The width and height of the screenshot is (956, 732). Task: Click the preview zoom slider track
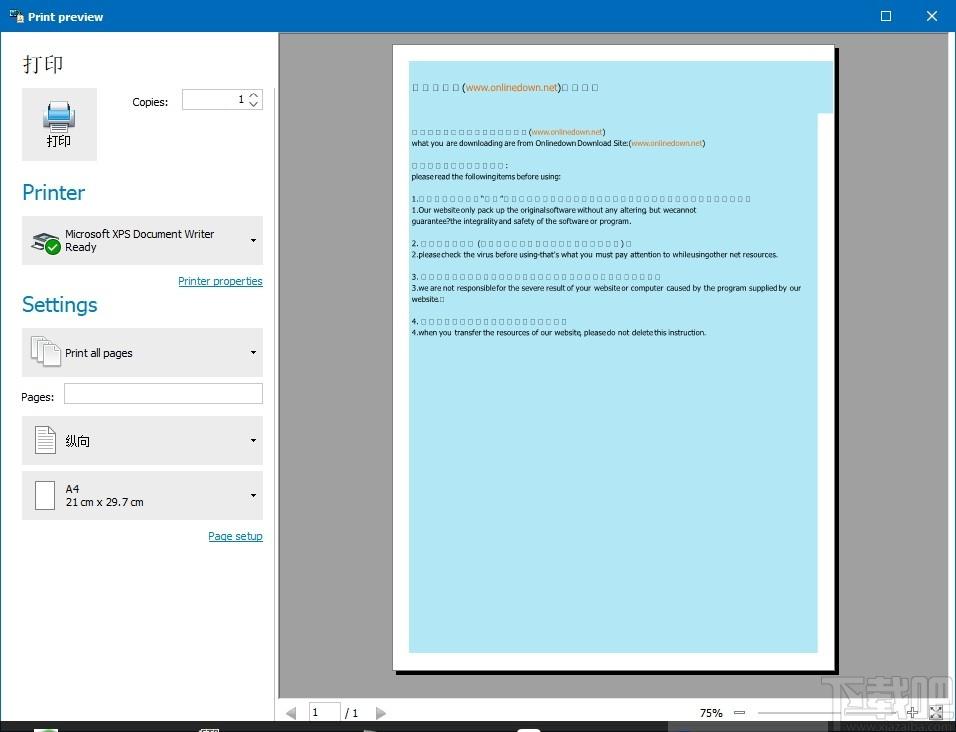point(826,712)
